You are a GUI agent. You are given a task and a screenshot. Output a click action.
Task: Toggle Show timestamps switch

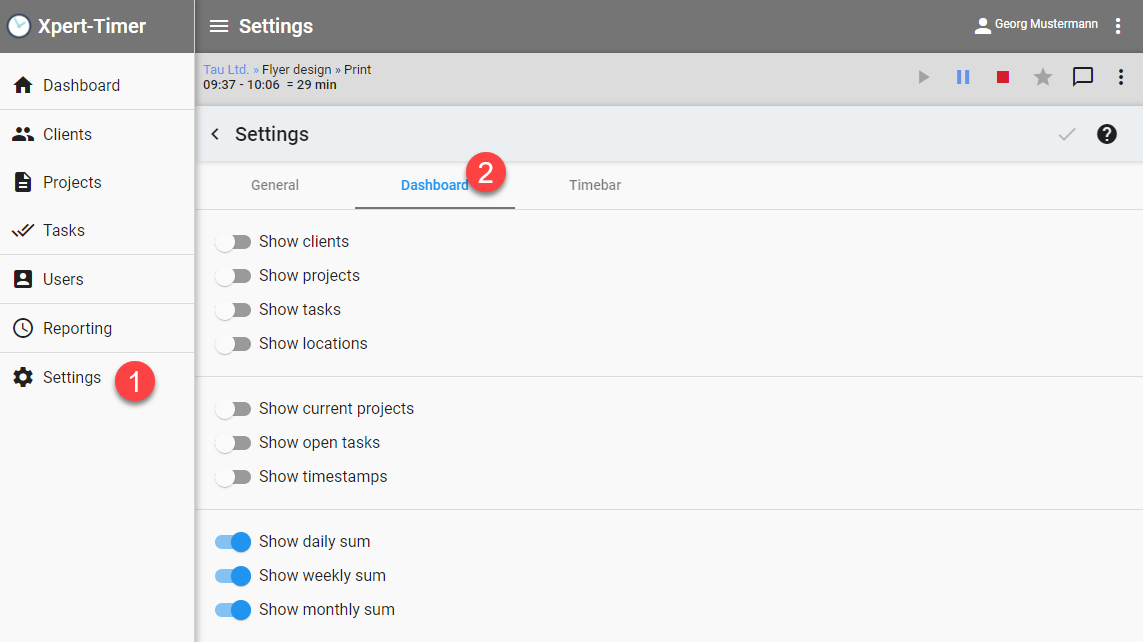click(x=232, y=477)
